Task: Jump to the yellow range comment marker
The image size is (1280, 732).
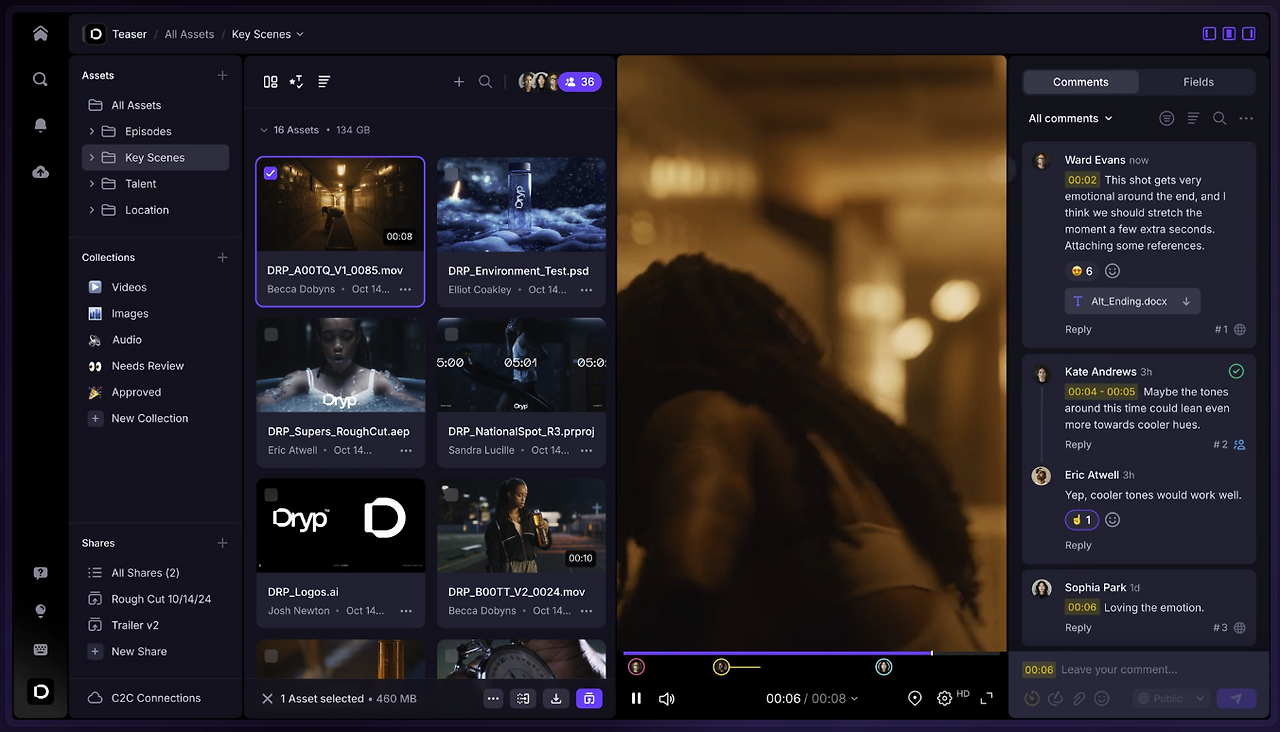Action: pyautogui.click(x=721, y=667)
